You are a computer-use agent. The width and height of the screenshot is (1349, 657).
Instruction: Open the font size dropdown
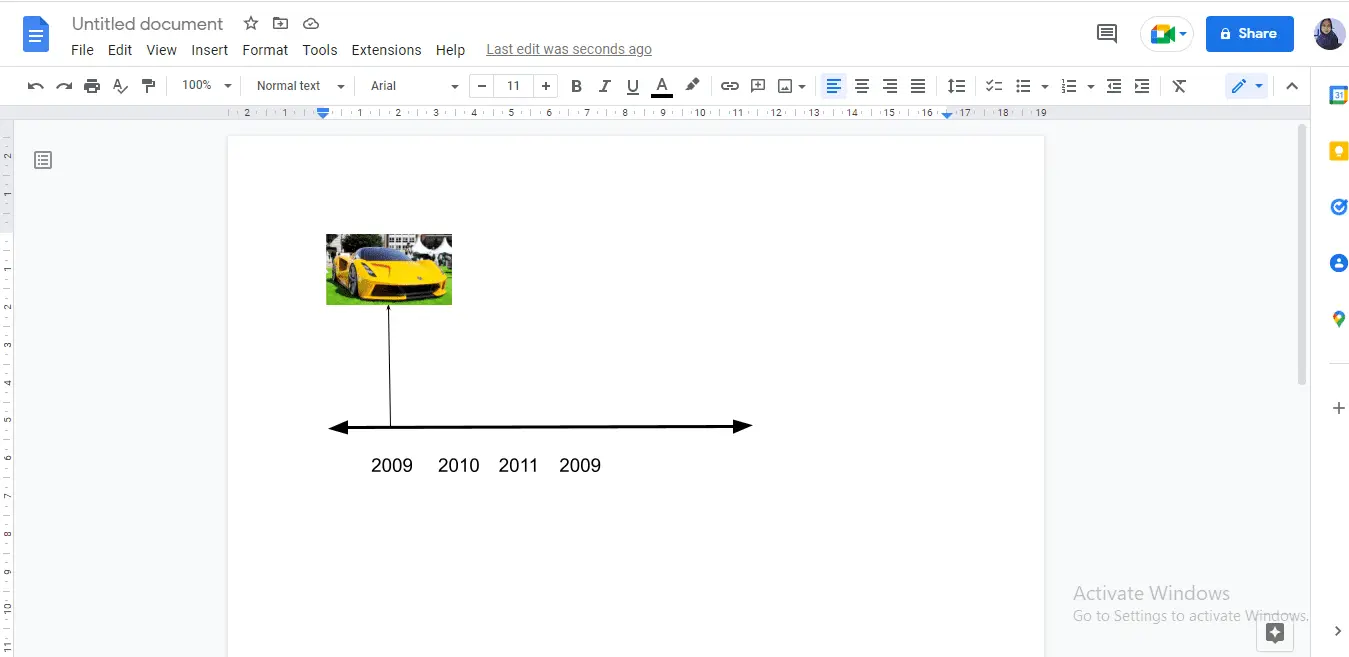point(513,85)
